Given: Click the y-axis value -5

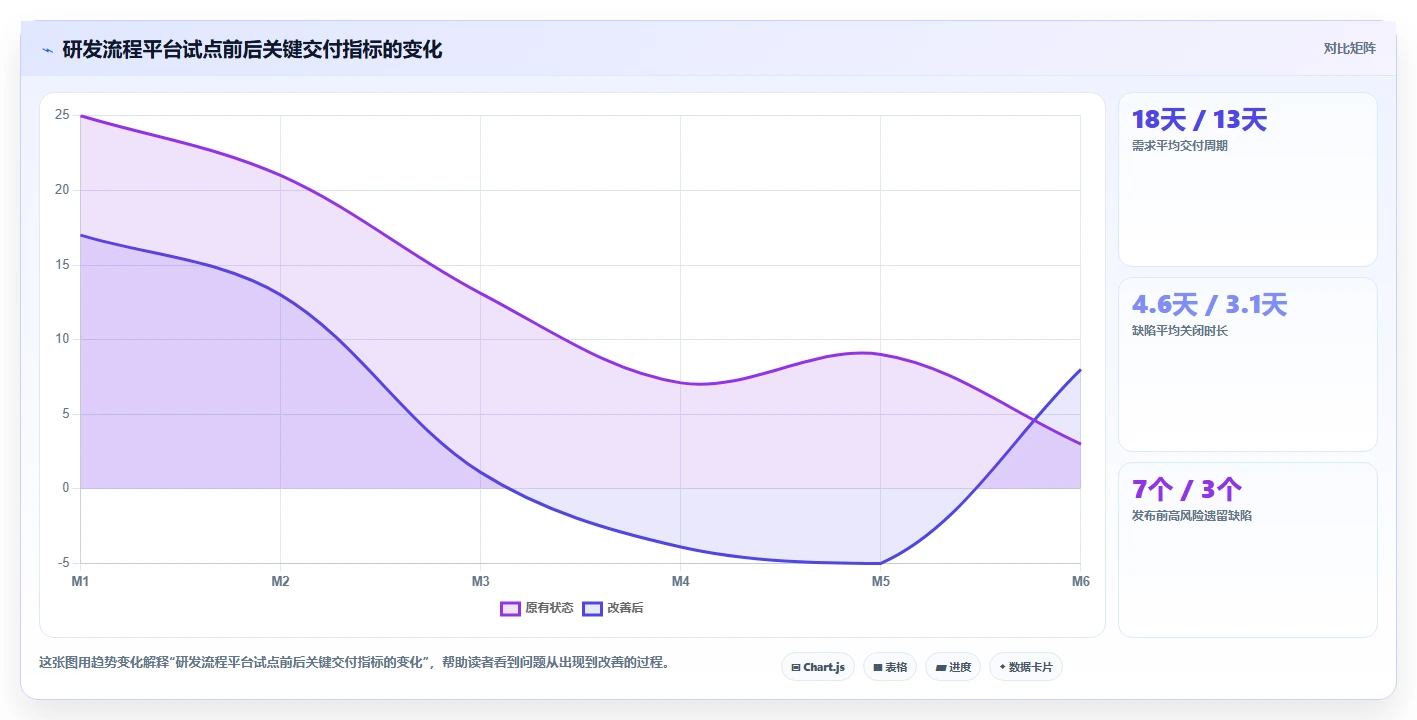Looking at the screenshot, I should pos(63,563).
